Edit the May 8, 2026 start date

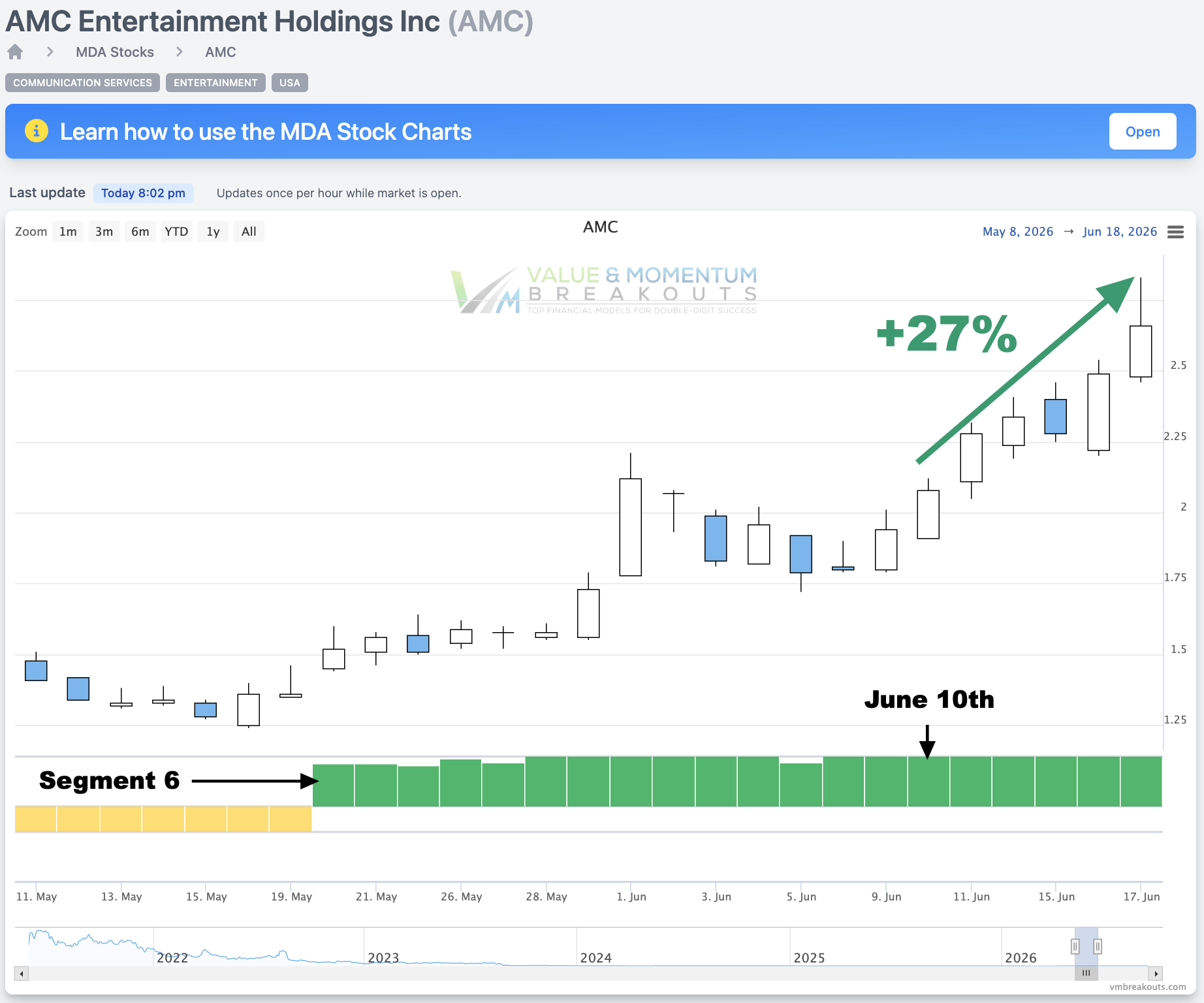point(1018,232)
